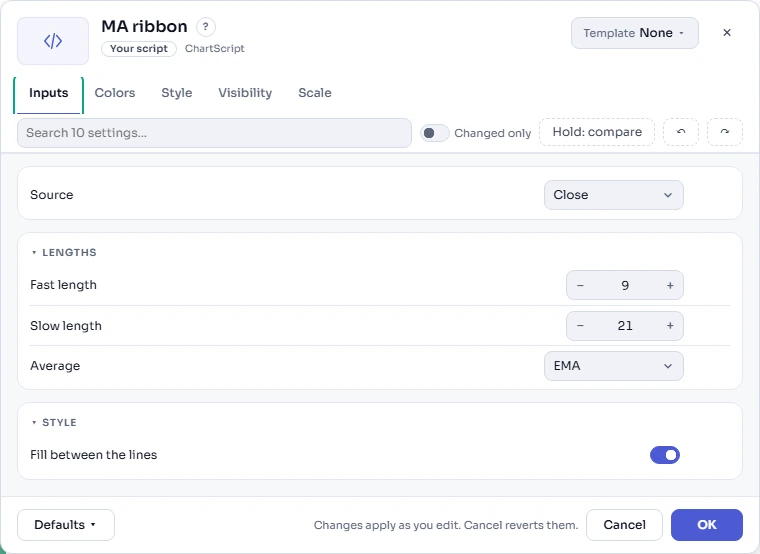Collapse the STYLE section

point(54,422)
